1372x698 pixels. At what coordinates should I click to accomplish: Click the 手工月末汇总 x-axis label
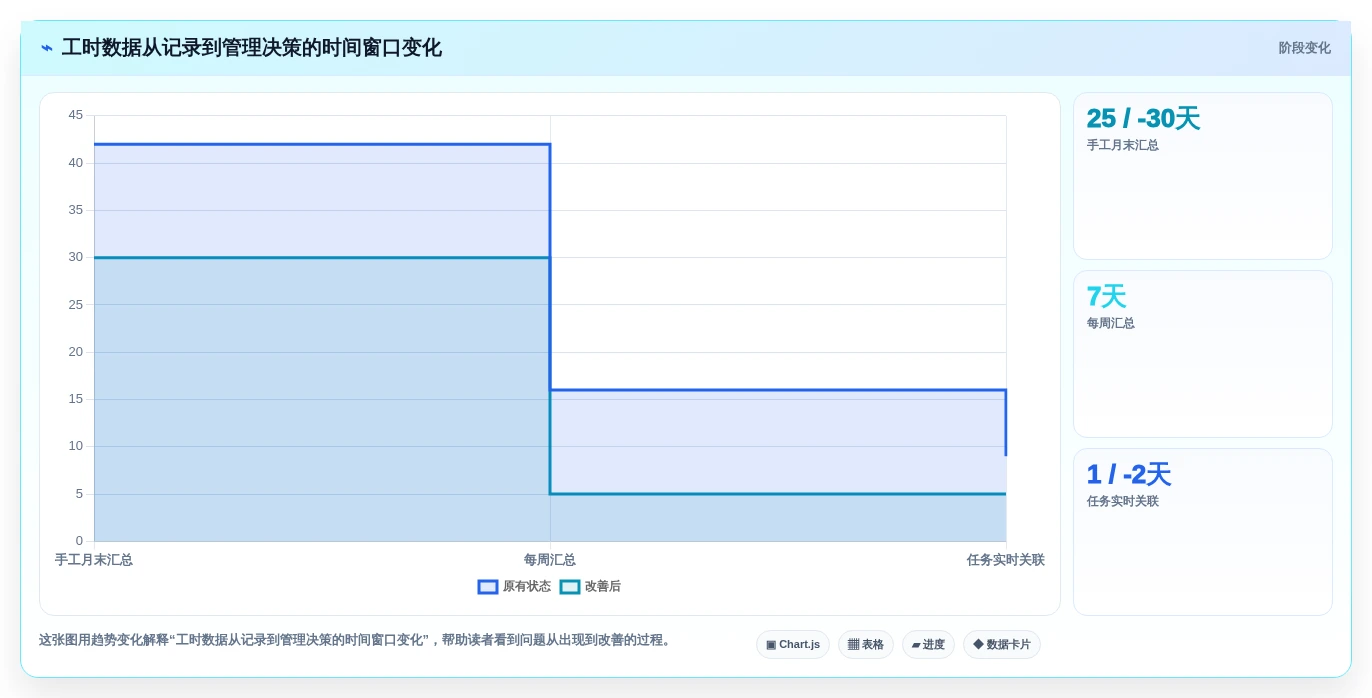tap(94, 560)
